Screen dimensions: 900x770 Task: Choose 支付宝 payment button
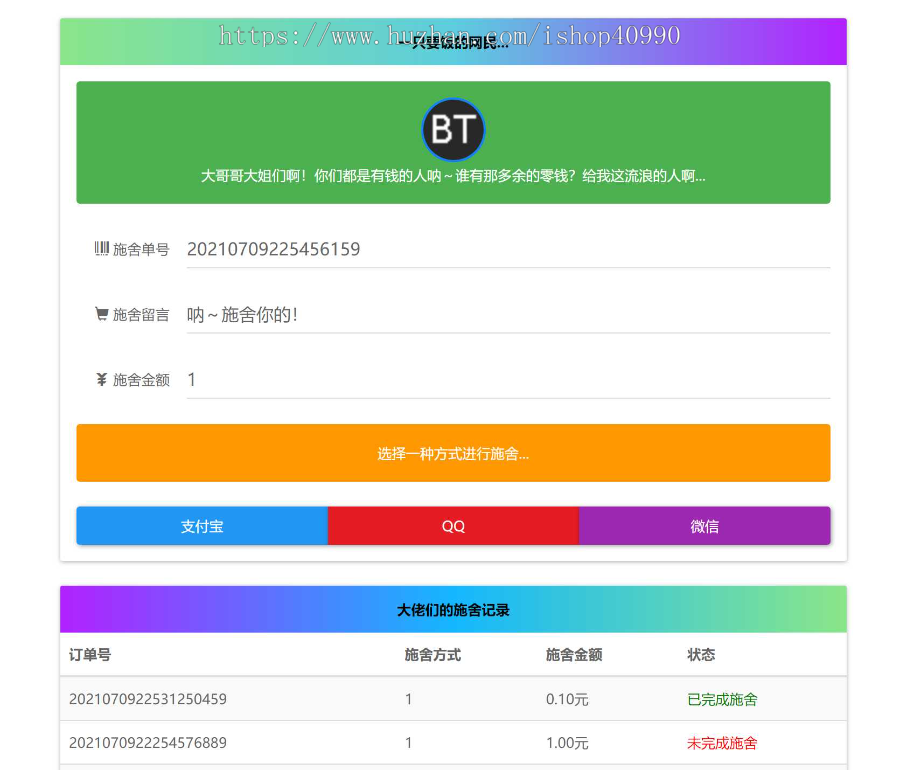click(x=202, y=526)
